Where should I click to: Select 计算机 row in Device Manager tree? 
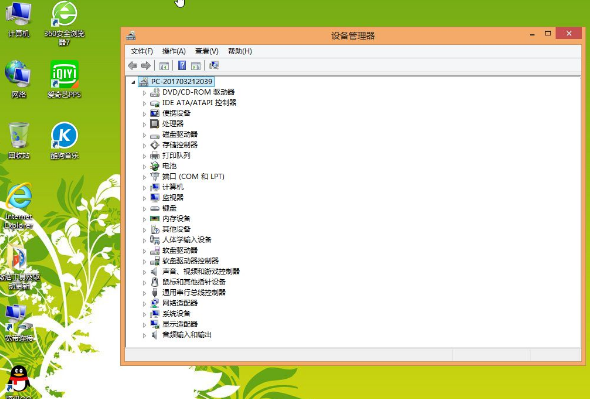point(173,187)
